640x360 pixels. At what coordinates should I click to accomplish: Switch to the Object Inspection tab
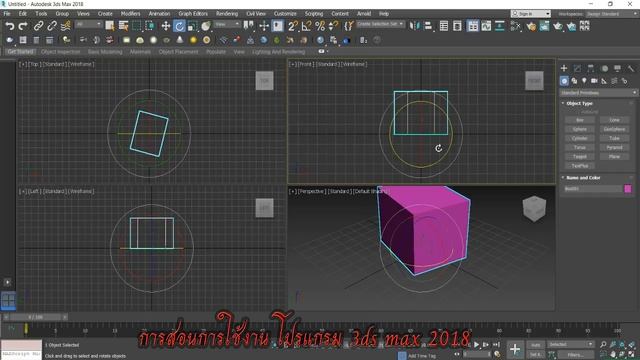point(60,52)
